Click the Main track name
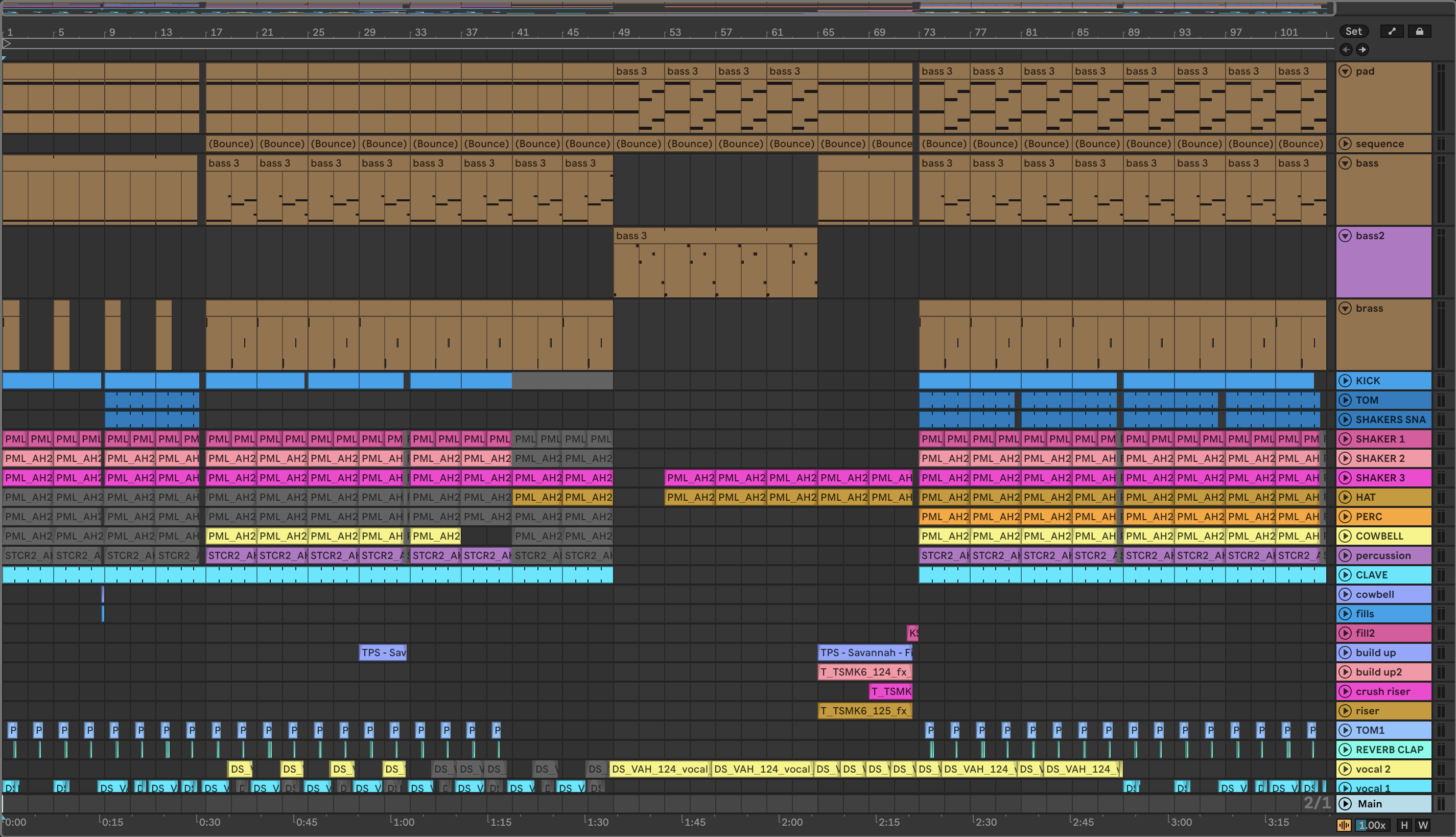The height and width of the screenshot is (837, 1456). point(1370,804)
